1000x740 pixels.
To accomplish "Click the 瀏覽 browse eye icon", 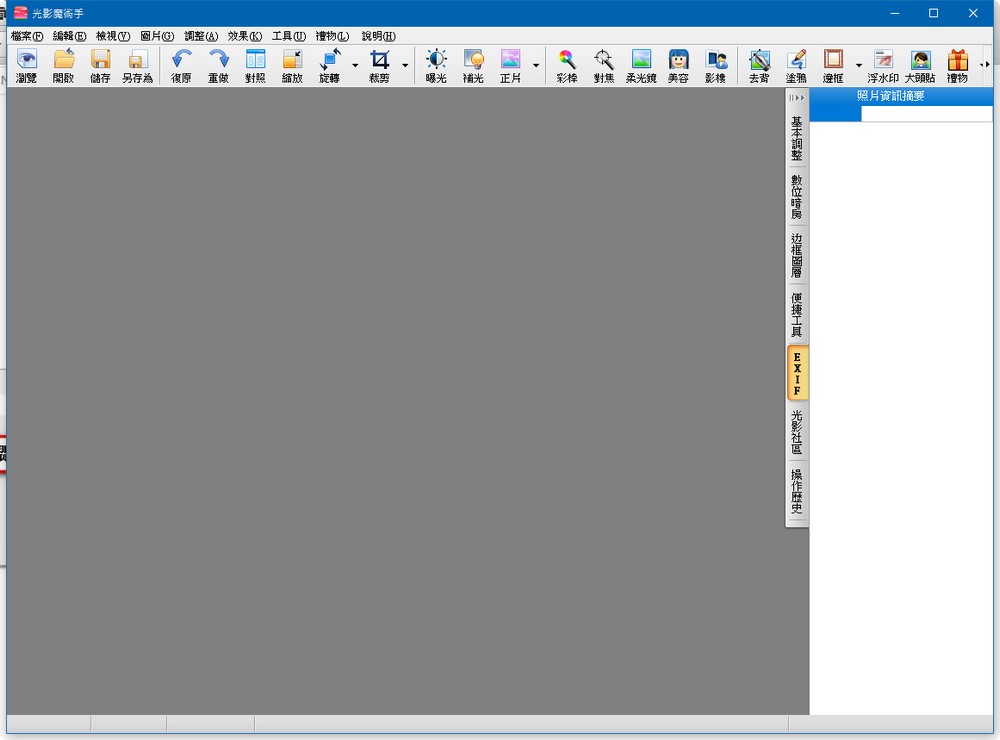I will (27, 65).
